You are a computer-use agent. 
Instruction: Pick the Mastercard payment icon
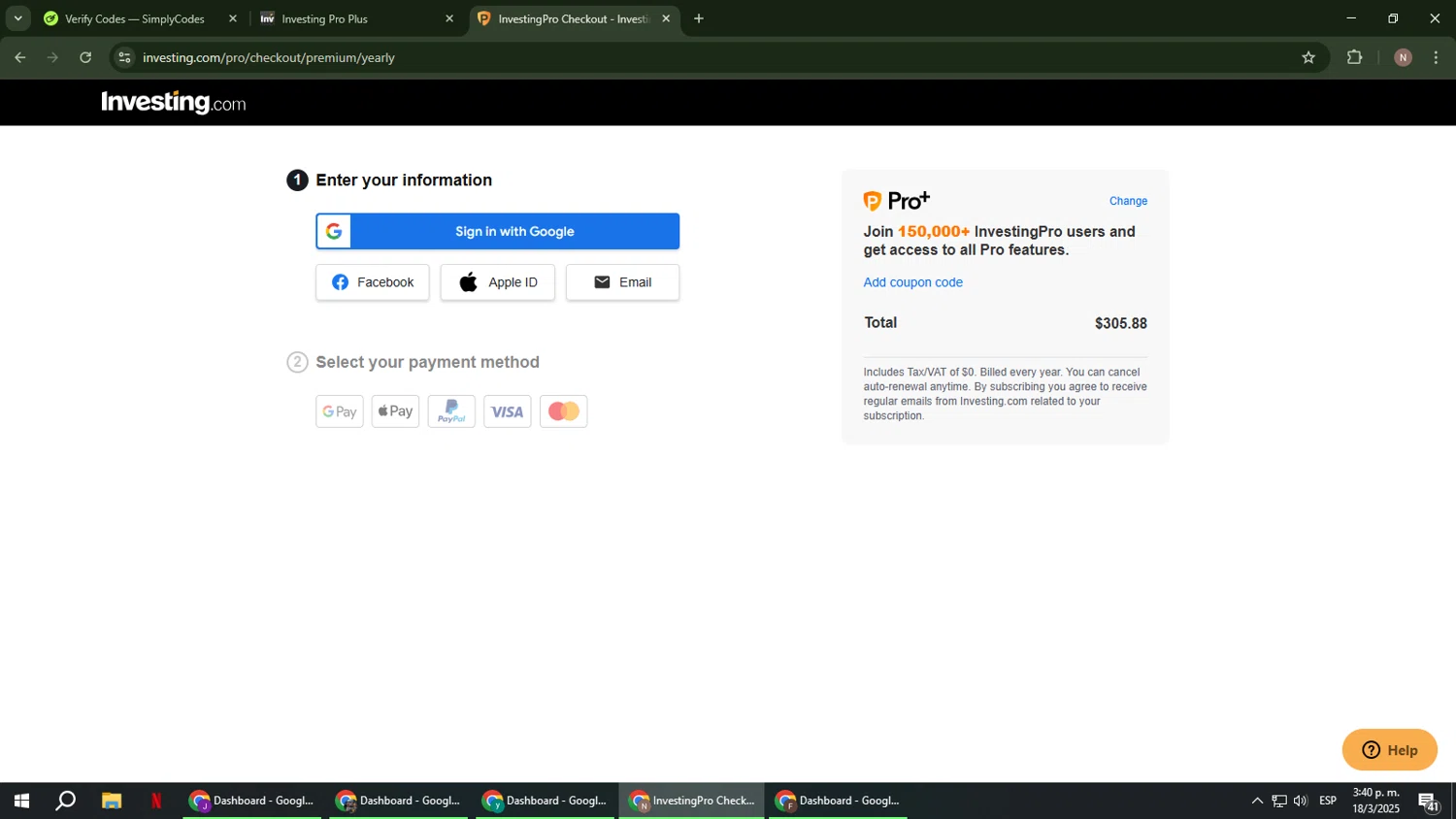click(x=564, y=411)
